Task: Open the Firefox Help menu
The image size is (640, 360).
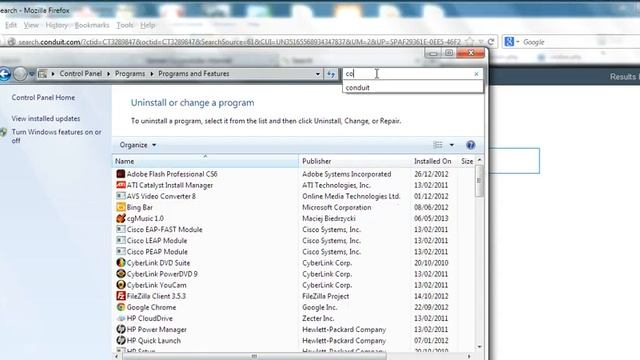Action: pyautogui.click(x=147, y=25)
